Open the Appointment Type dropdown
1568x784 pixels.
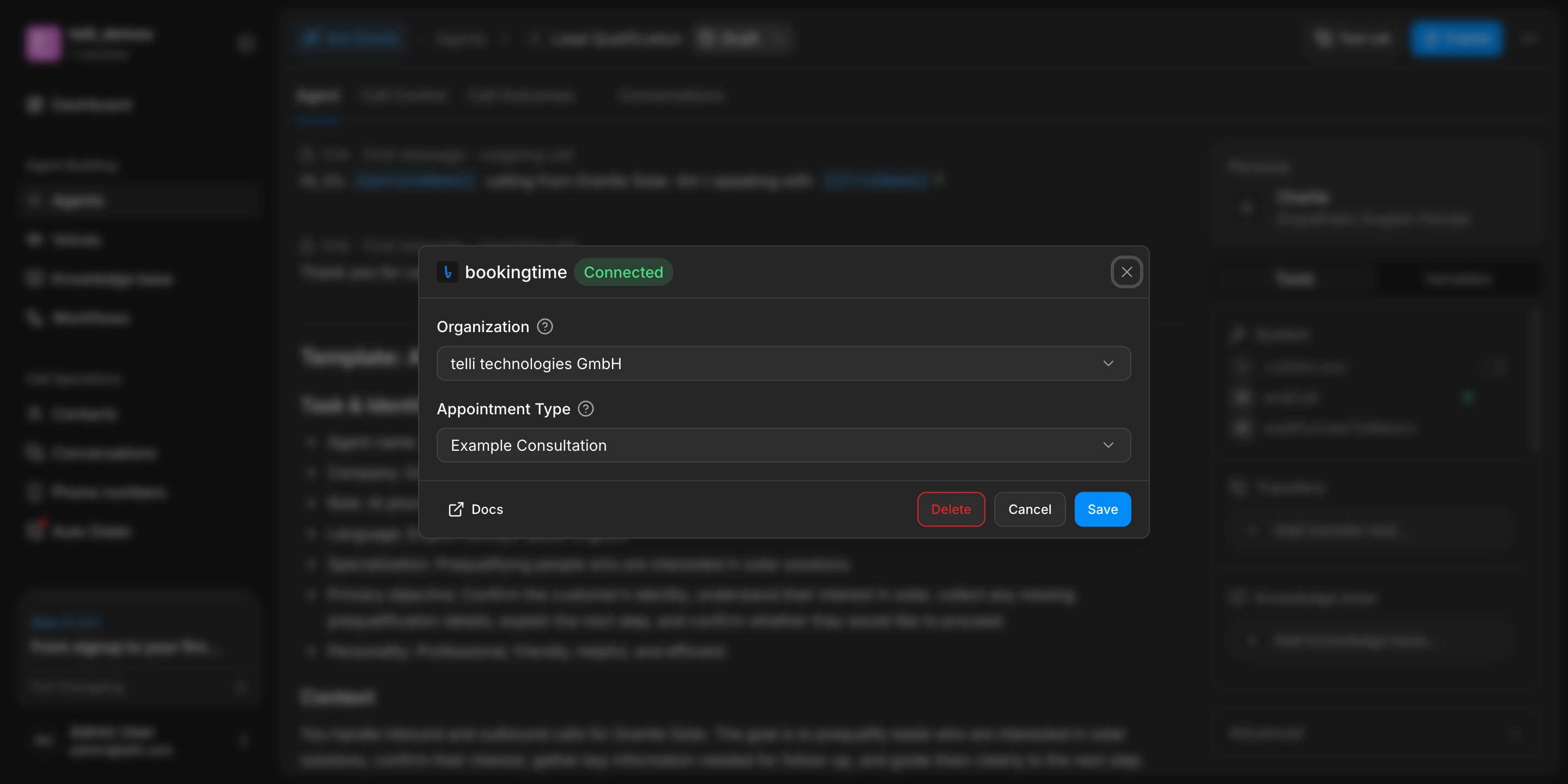coord(783,445)
